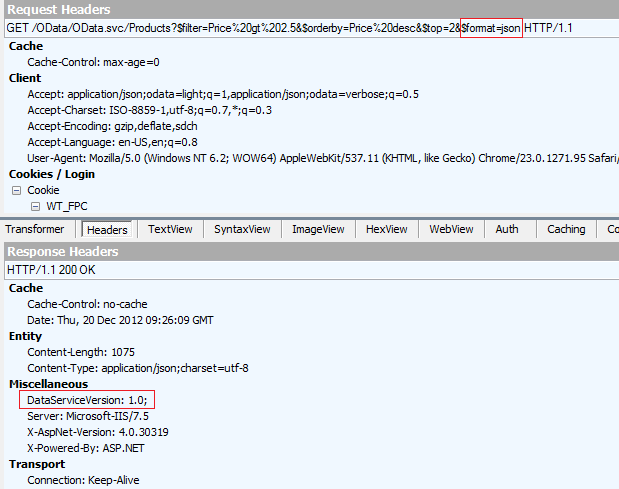Select the HTTP/1.1 200 OK status line

click(x=50, y=270)
